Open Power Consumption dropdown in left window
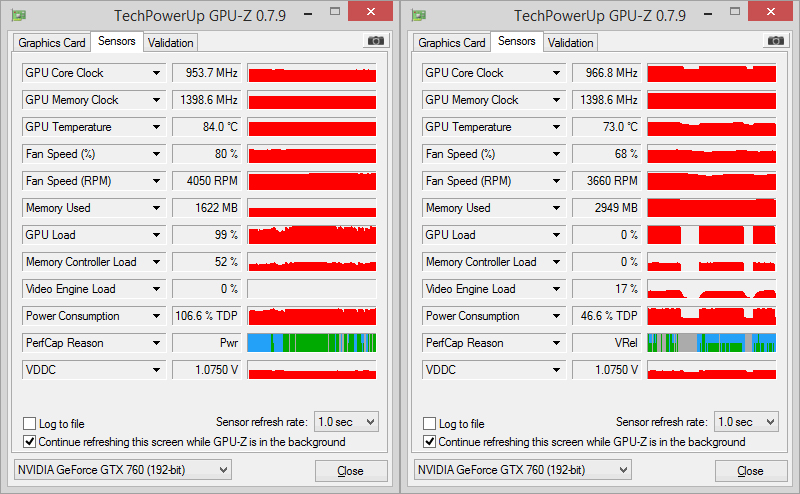 pos(156,316)
